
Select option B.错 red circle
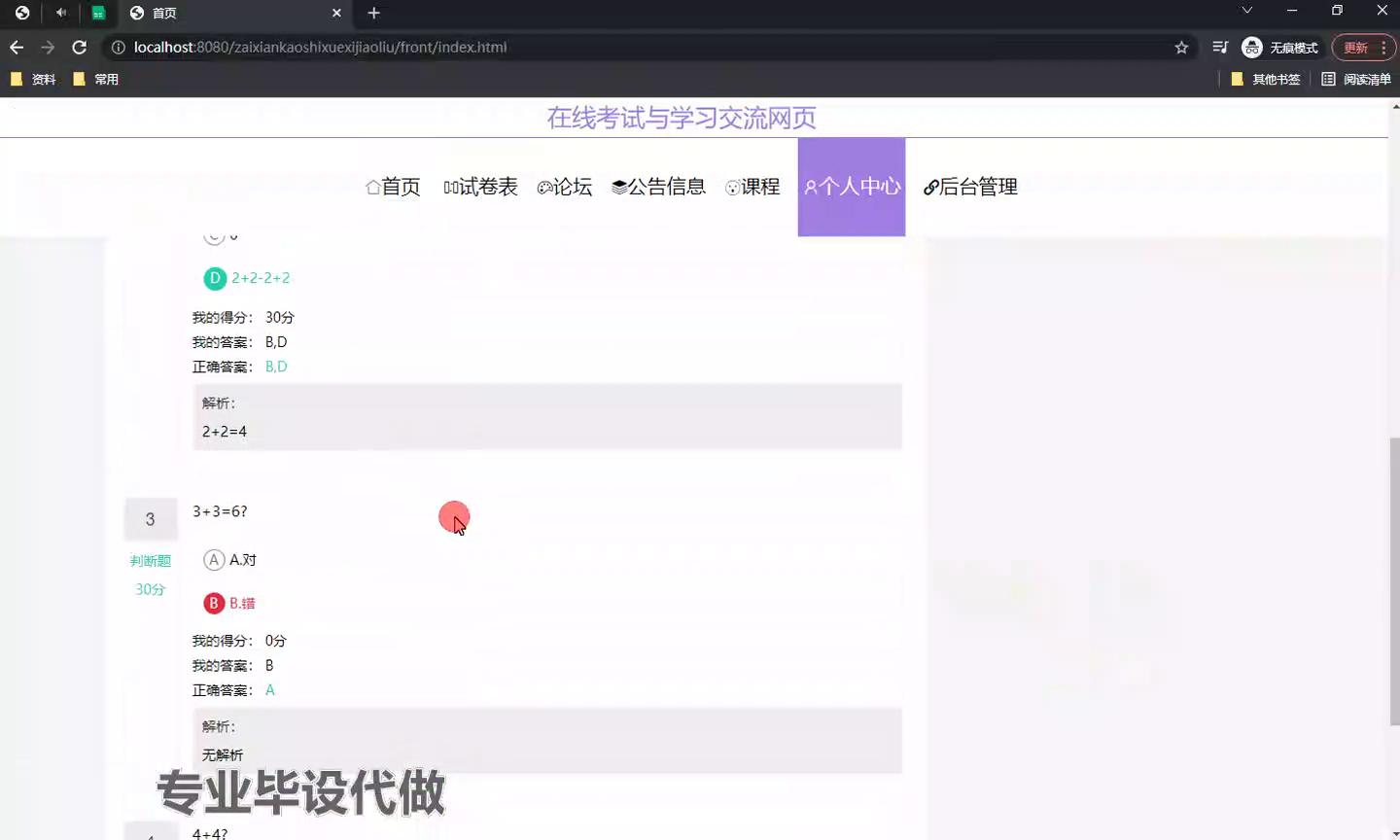tap(214, 603)
